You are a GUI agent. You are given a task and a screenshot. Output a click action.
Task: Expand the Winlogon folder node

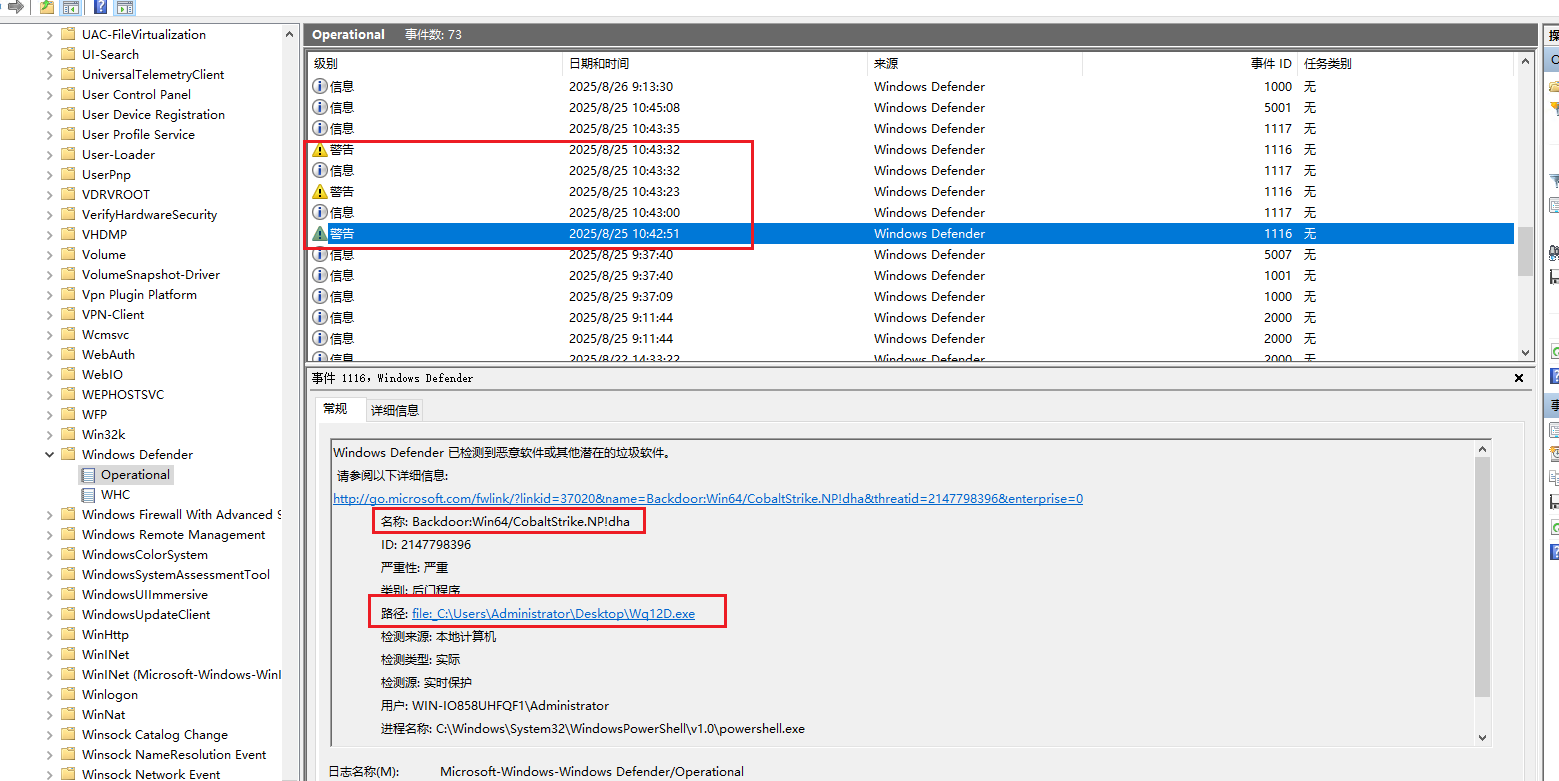[50, 695]
